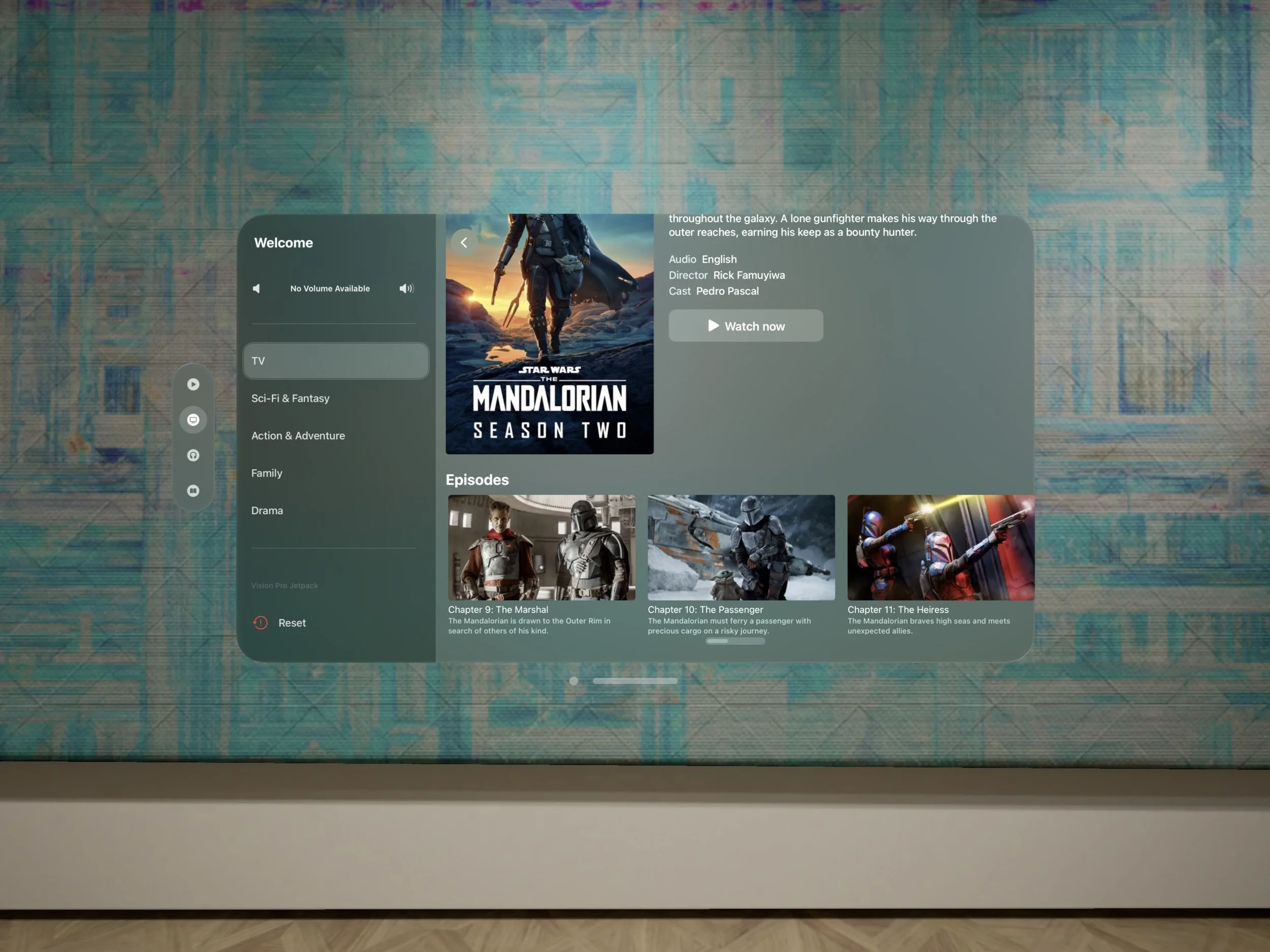
Task: Click the red Reset clock icon
Action: tap(260, 622)
